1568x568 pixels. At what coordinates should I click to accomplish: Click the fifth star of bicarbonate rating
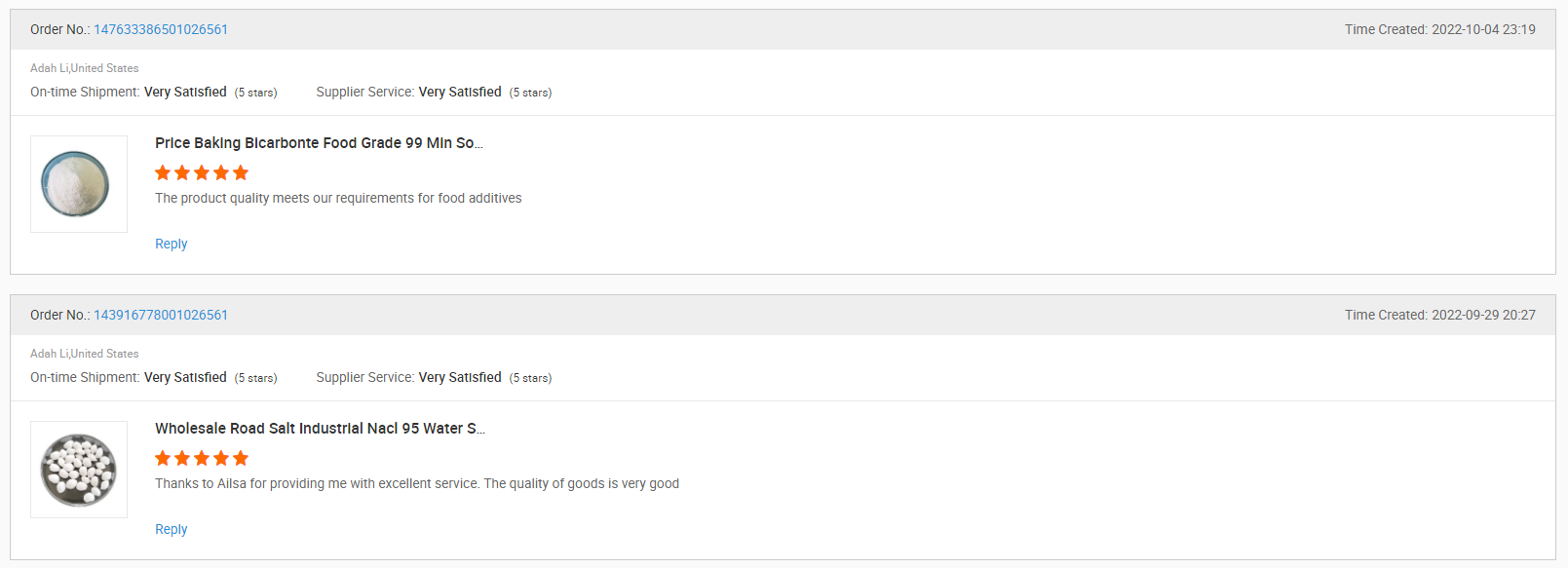[241, 172]
